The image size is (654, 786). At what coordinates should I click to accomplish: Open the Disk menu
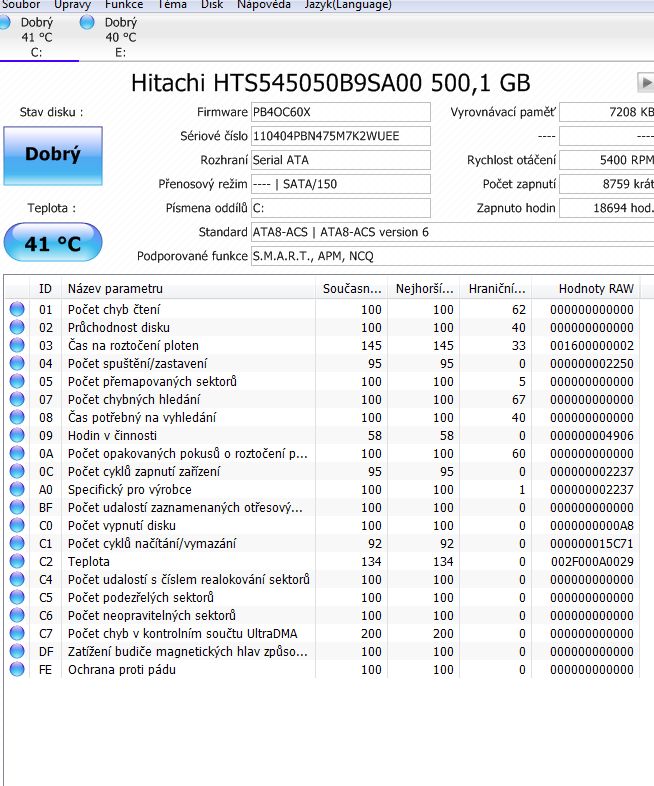click(x=212, y=5)
